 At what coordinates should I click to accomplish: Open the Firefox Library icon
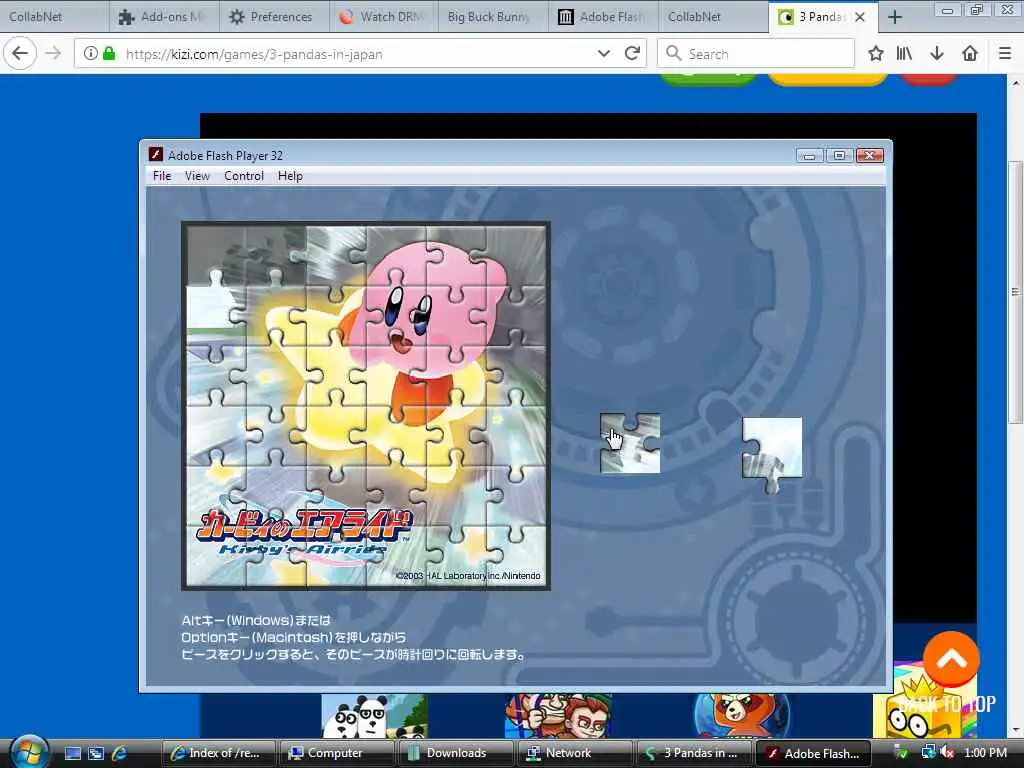coord(904,54)
